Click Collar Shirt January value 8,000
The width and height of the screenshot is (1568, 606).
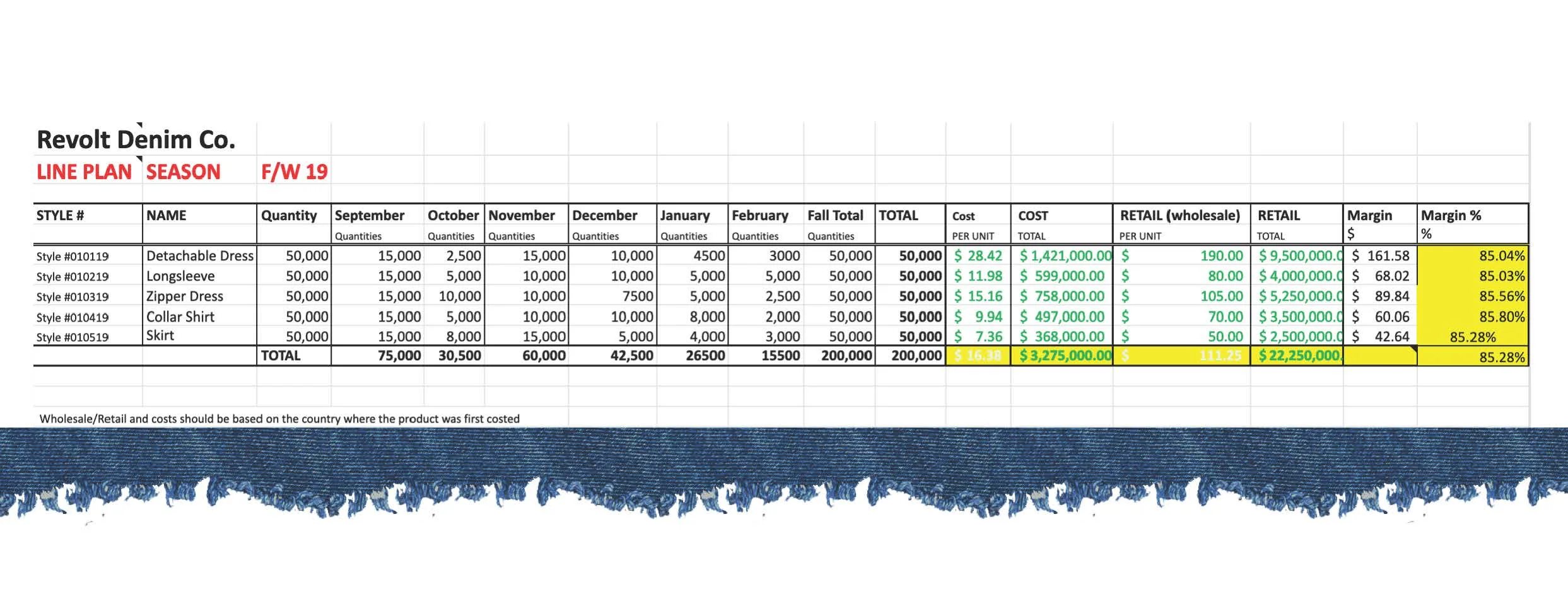coord(707,317)
